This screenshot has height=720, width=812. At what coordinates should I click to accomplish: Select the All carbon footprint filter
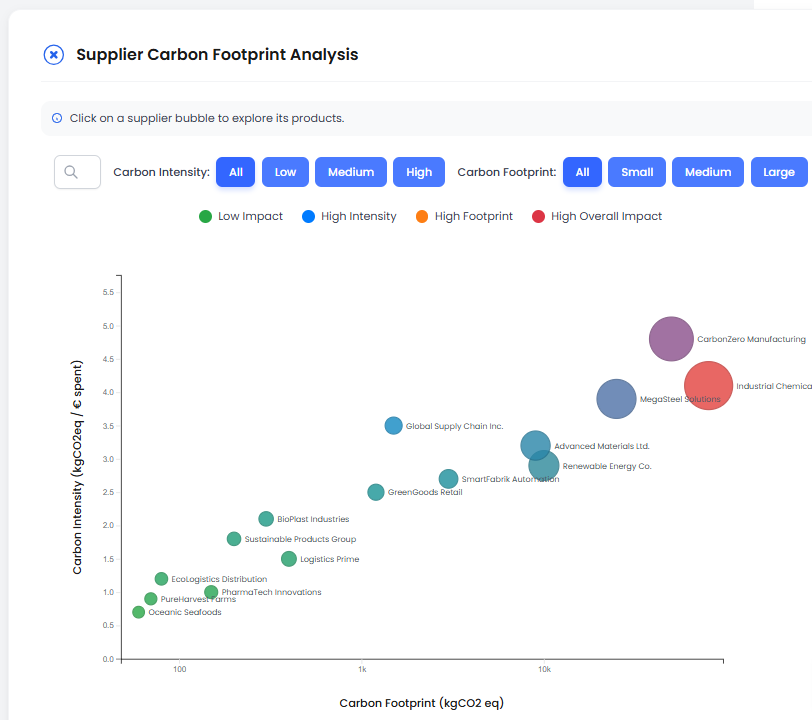pyautogui.click(x=582, y=172)
